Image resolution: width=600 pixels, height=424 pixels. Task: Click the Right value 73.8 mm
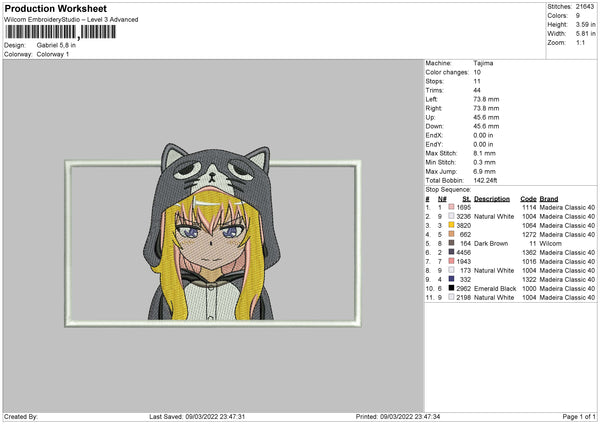(486, 108)
